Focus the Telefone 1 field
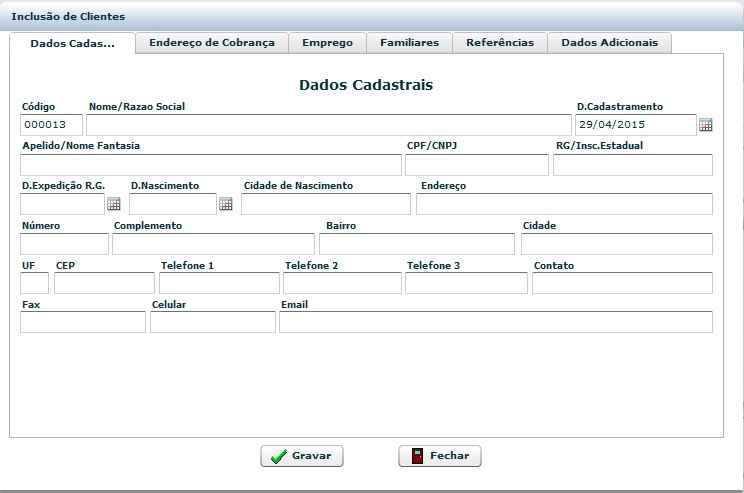Screen dimensions: 744x493 (x=219, y=283)
